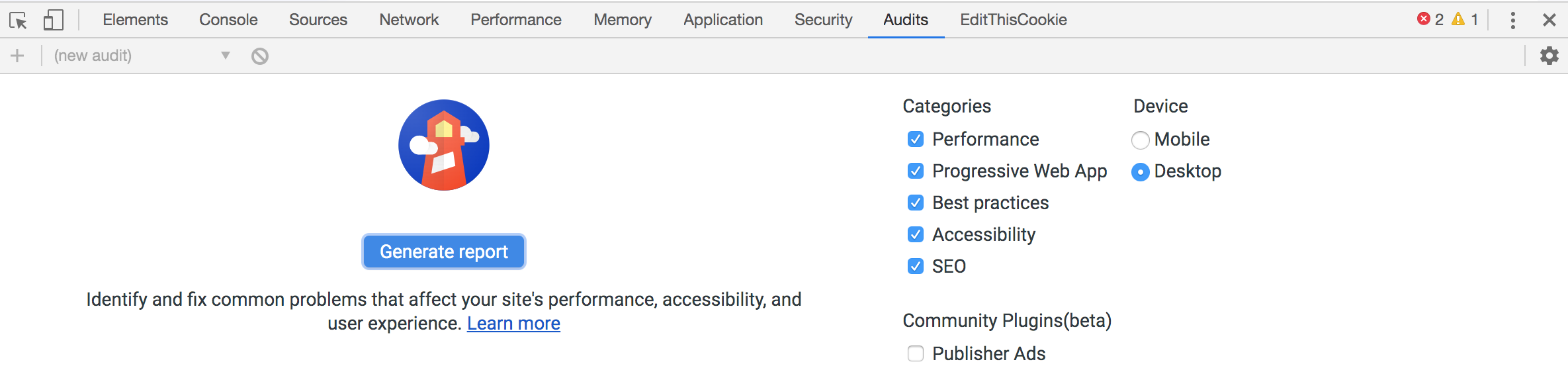Uncheck the Accessibility checkbox
Viewport: 1568px width, 372px height.
pos(916,235)
